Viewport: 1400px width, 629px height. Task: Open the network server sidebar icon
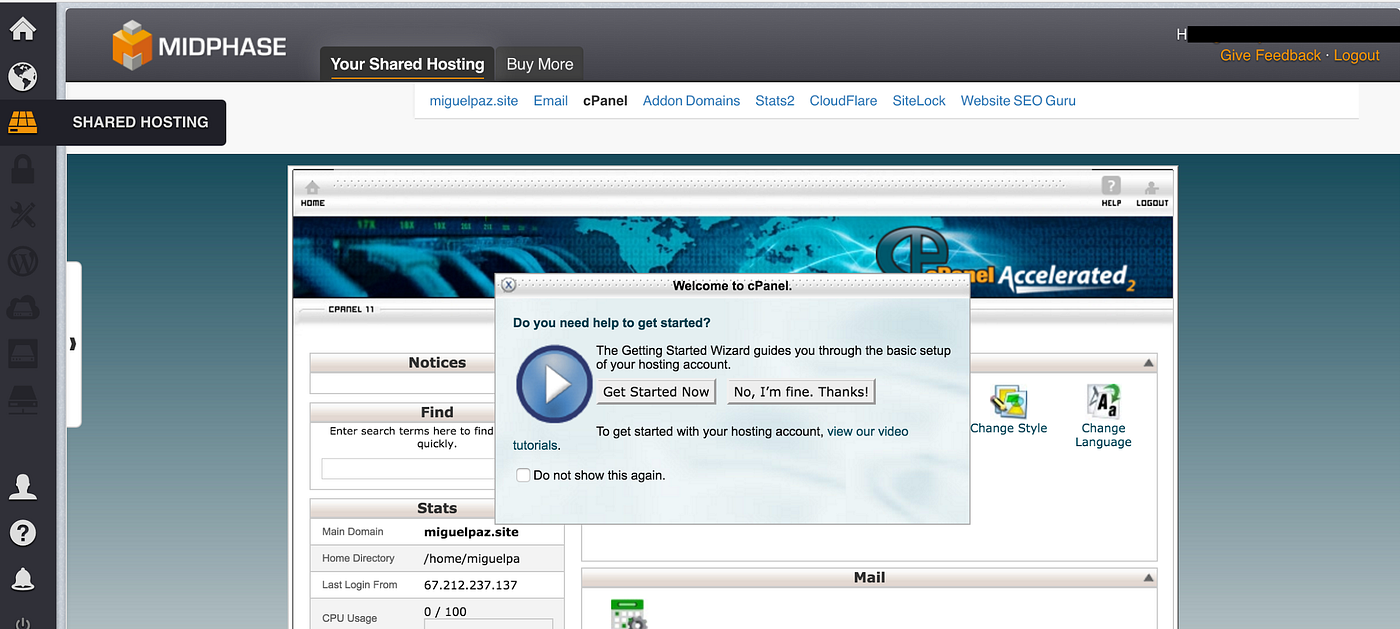coord(22,399)
